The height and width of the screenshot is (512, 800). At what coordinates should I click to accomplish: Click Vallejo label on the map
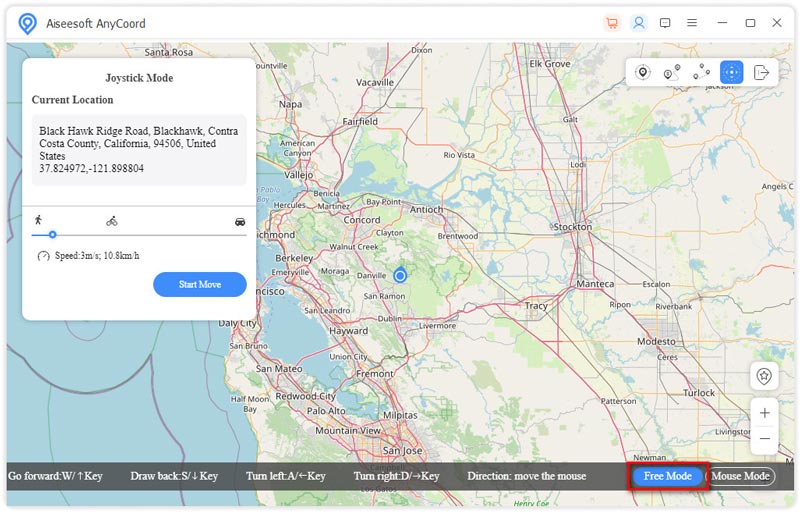(298, 175)
